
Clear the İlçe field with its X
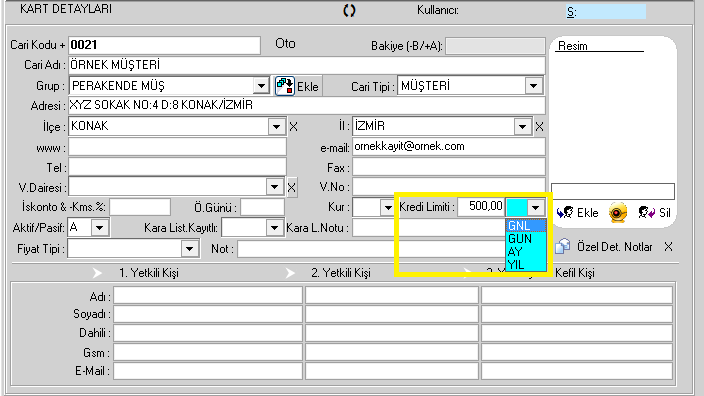293,127
